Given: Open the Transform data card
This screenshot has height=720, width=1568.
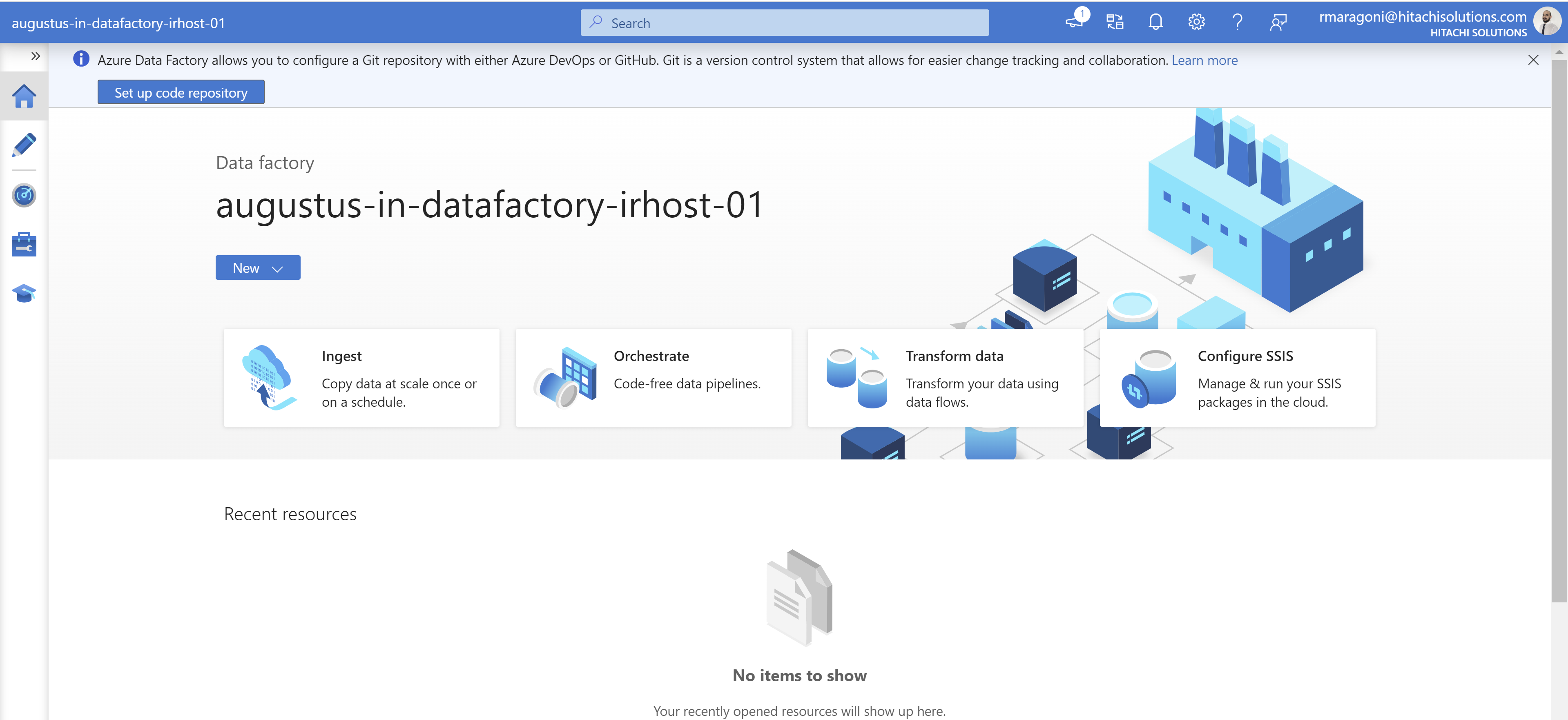Looking at the screenshot, I should point(945,378).
